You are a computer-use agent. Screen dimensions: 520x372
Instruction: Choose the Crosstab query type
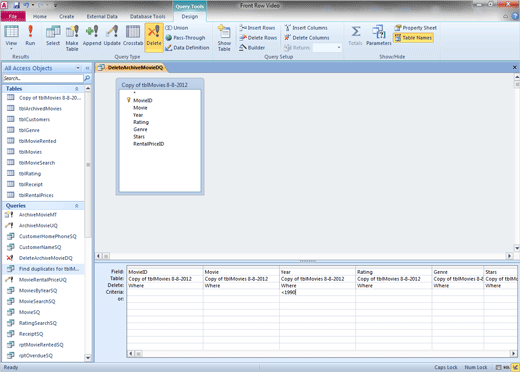point(133,35)
